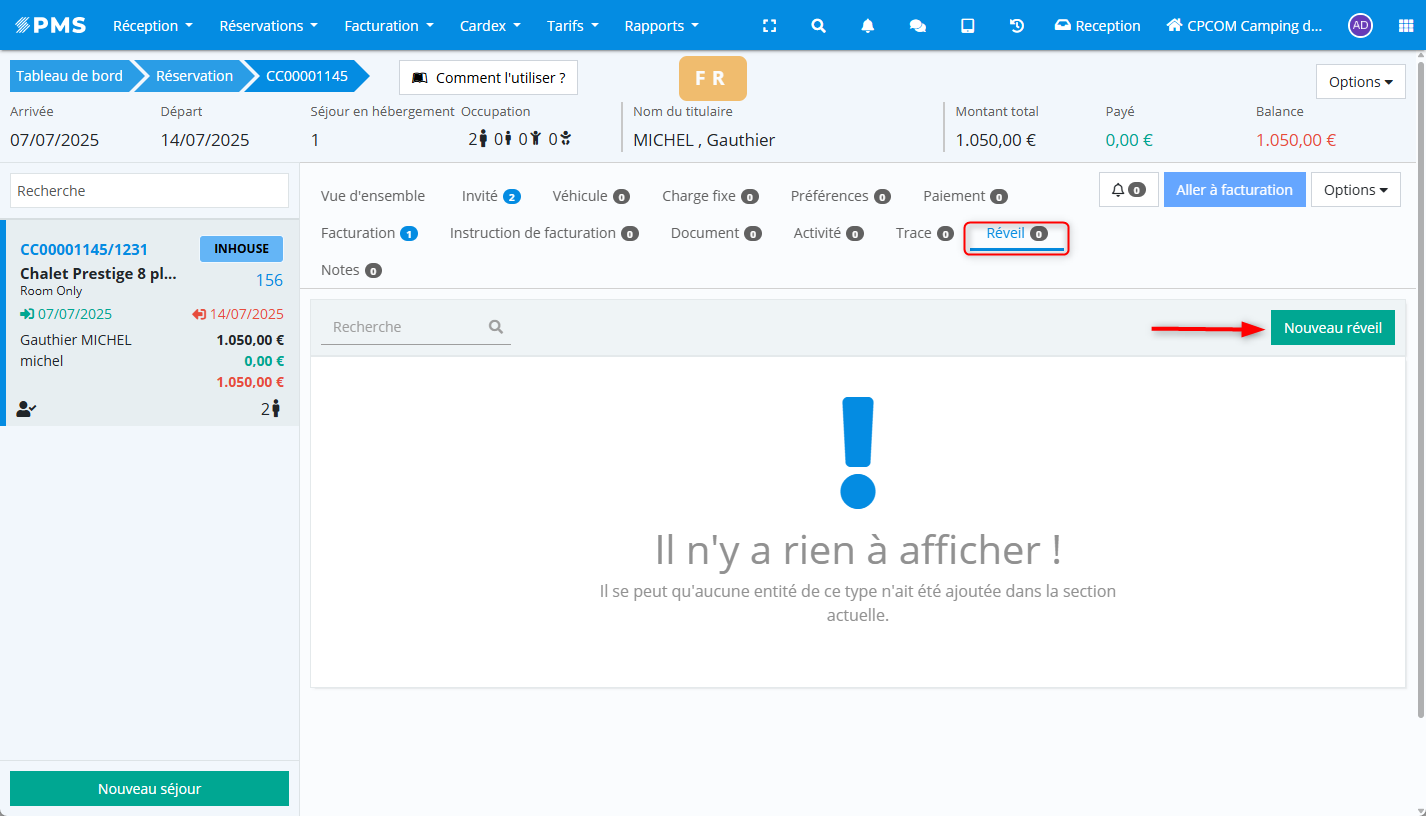The height and width of the screenshot is (816, 1426).
Task: Open the Options dropdown beside Aller à facturation
Action: click(x=1355, y=190)
